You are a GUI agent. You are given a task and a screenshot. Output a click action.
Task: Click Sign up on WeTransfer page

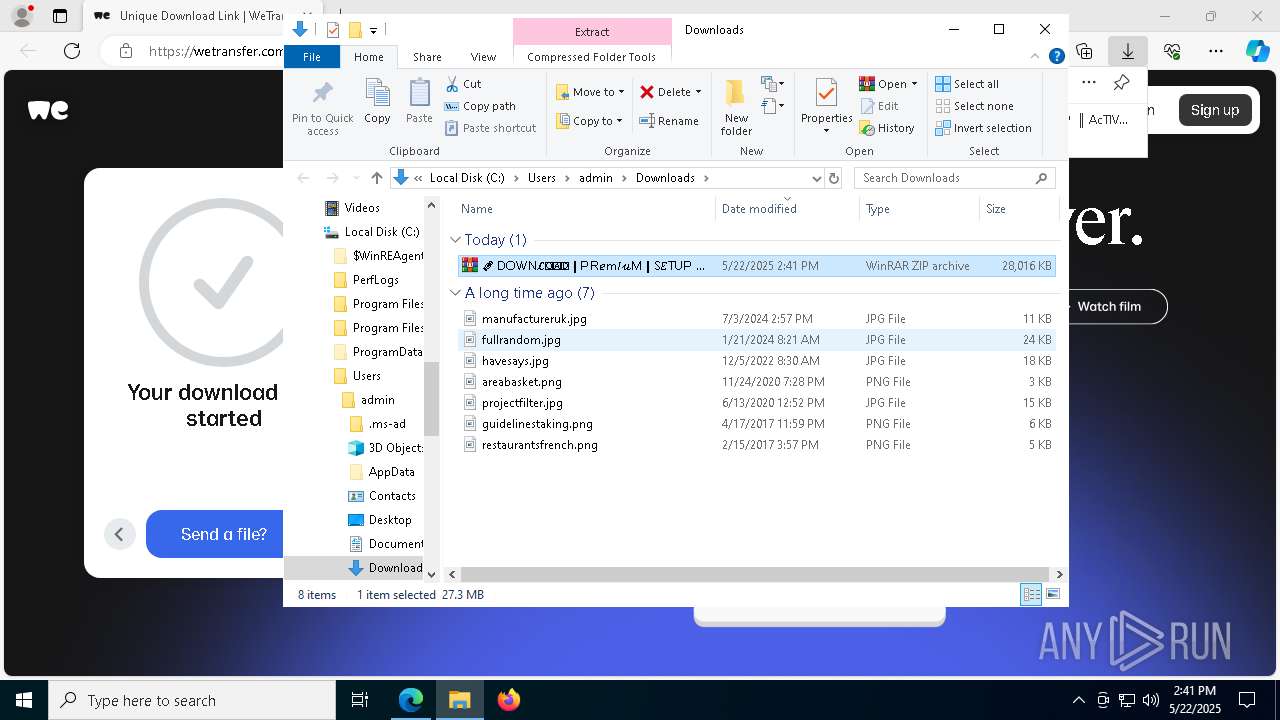coord(1214,110)
